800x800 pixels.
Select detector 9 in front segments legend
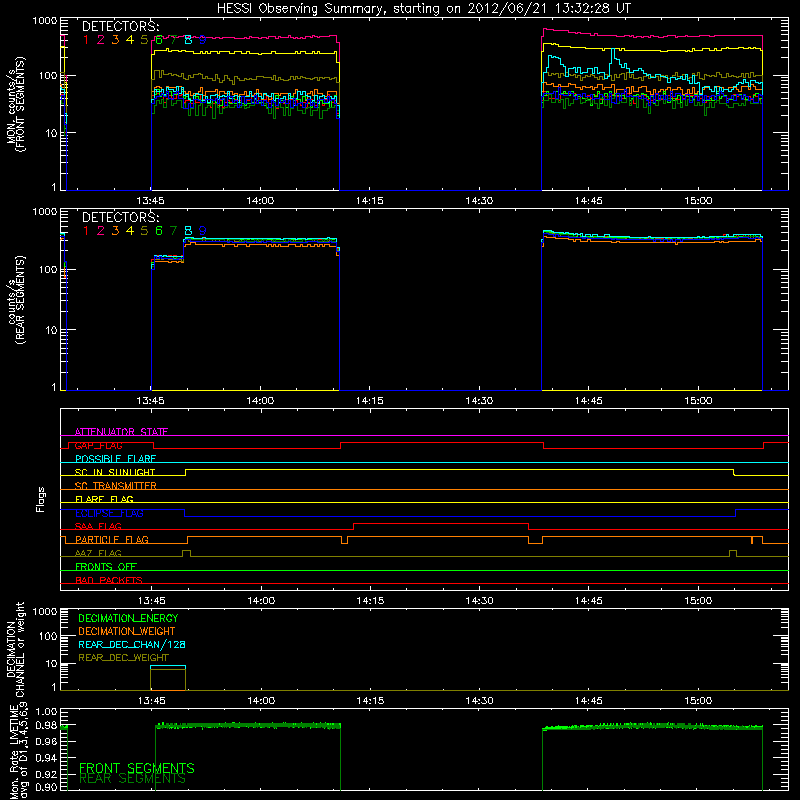pyautogui.click(x=203, y=40)
